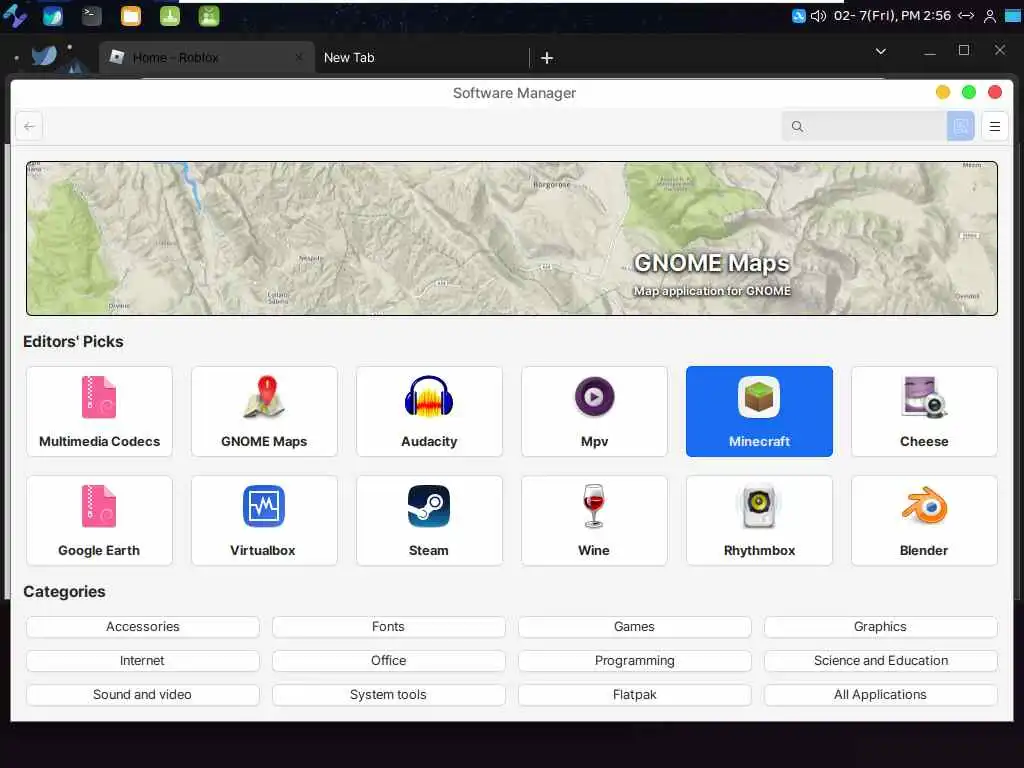The height and width of the screenshot is (768, 1024).
Task: Open the Cheese webcam app tile
Action: pyautogui.click(x=924, y=411)
